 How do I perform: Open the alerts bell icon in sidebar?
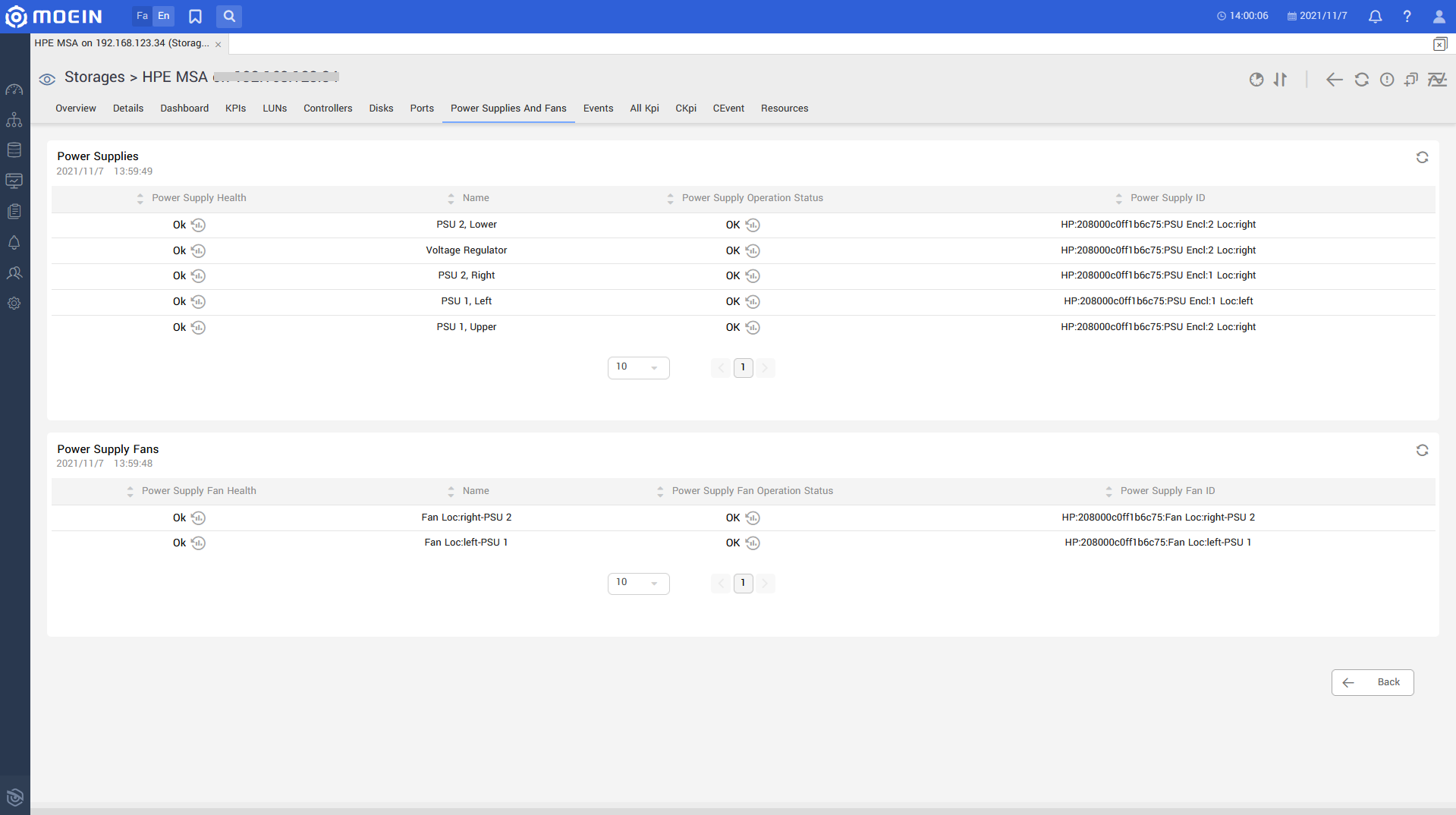[x=14, y=243]
